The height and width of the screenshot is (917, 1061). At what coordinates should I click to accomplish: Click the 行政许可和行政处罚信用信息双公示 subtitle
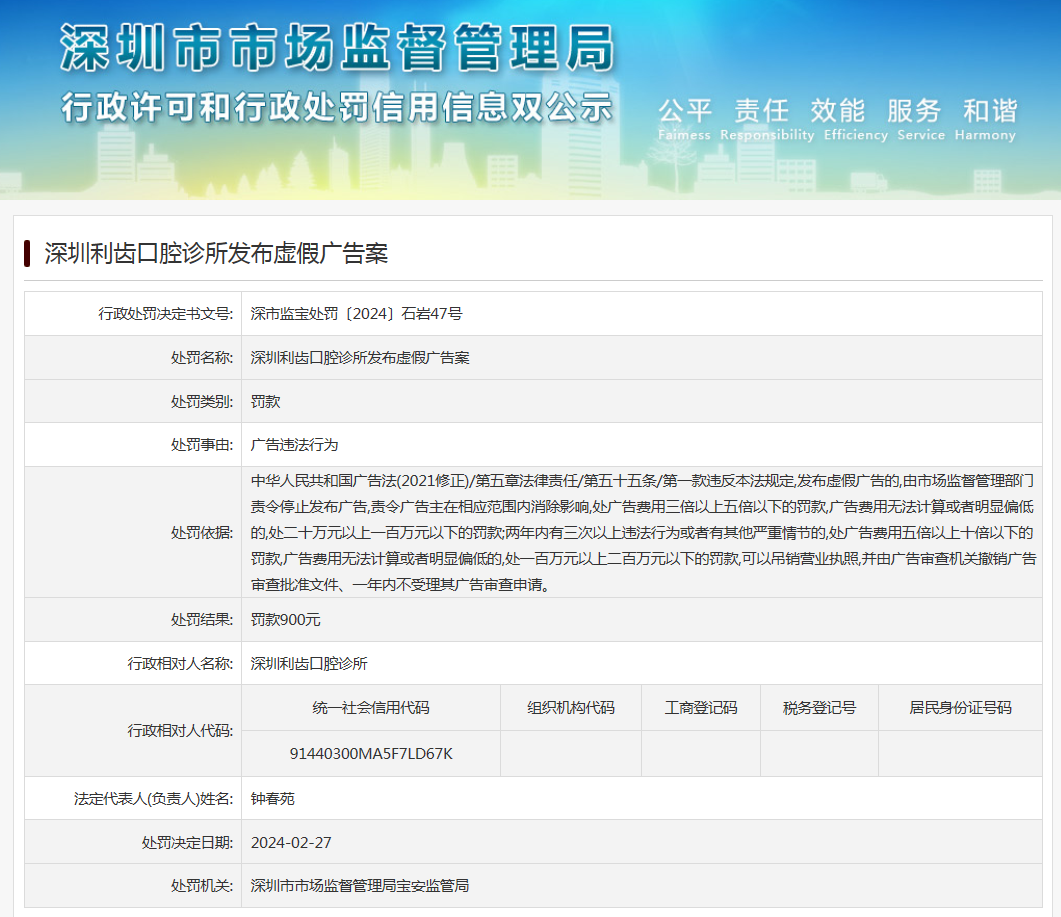[x=336, y=106]
